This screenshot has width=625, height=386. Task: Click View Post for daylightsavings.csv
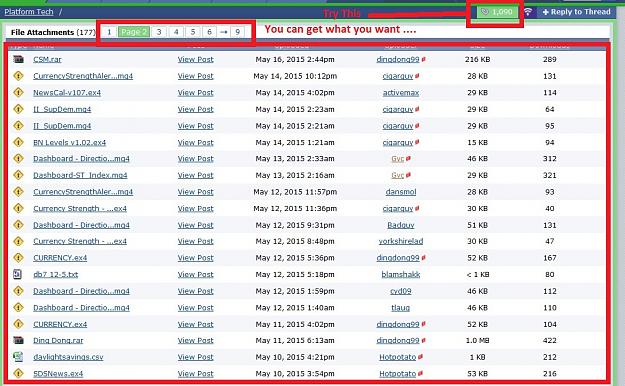click(195, 357)
